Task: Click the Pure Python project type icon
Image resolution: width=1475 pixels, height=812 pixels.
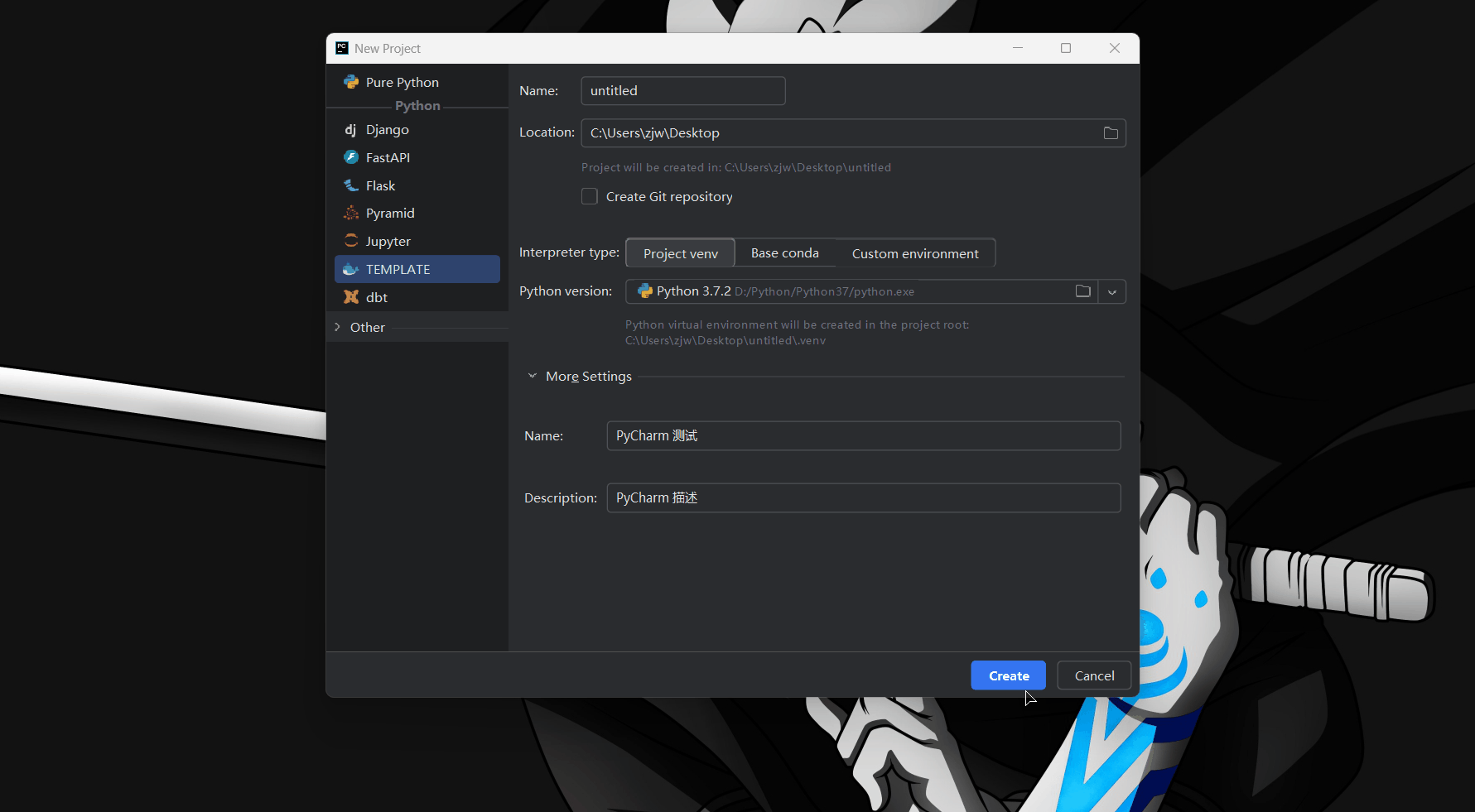Action: coord(351,82)
